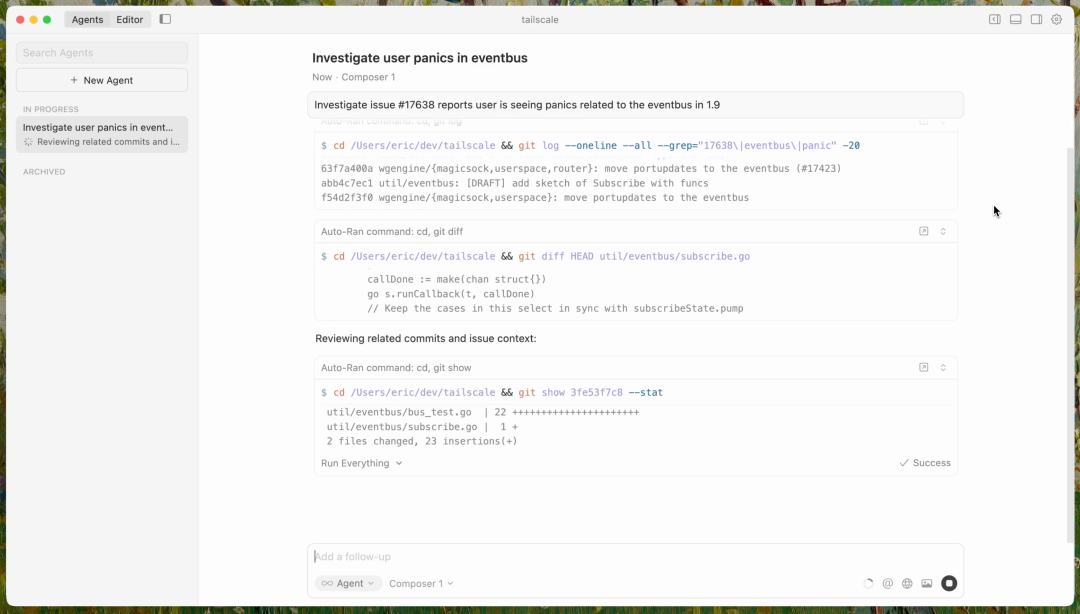The image size is (1080, 614).
Task: Click the ARCHIVED section header
Action: pos(44,172)
